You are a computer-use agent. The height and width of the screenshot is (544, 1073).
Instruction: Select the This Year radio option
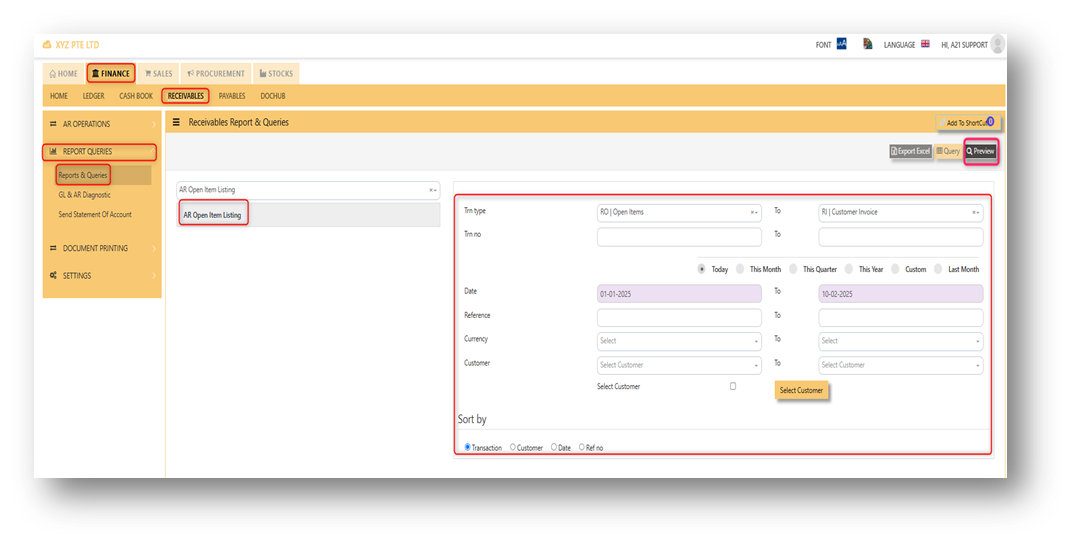point(849,269)
